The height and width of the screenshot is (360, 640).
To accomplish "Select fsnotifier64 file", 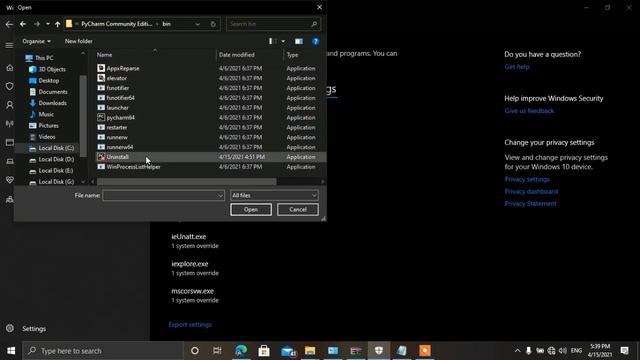I will (x=120, y=98).
